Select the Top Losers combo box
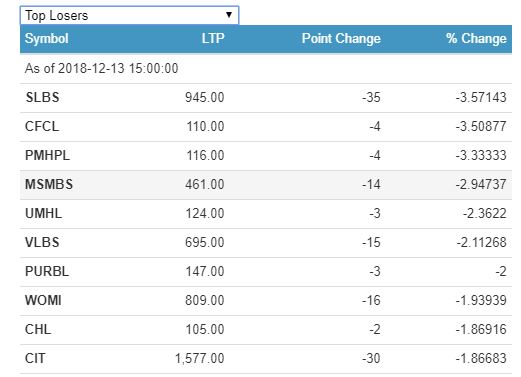This screenshot has width=521, height=377. tap(129, 15)
